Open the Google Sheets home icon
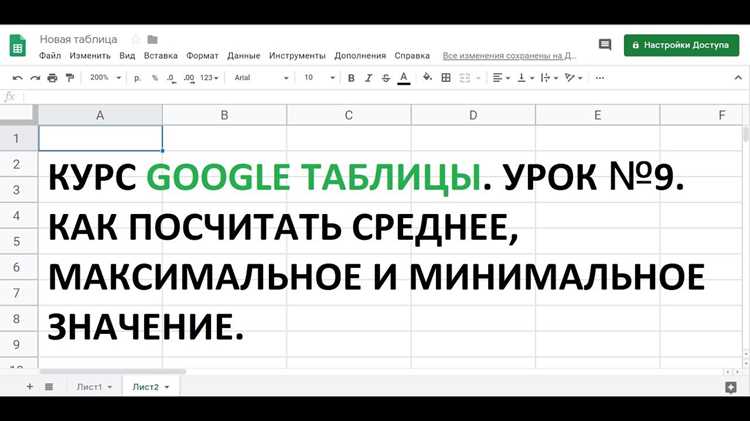 coord(18,45)
